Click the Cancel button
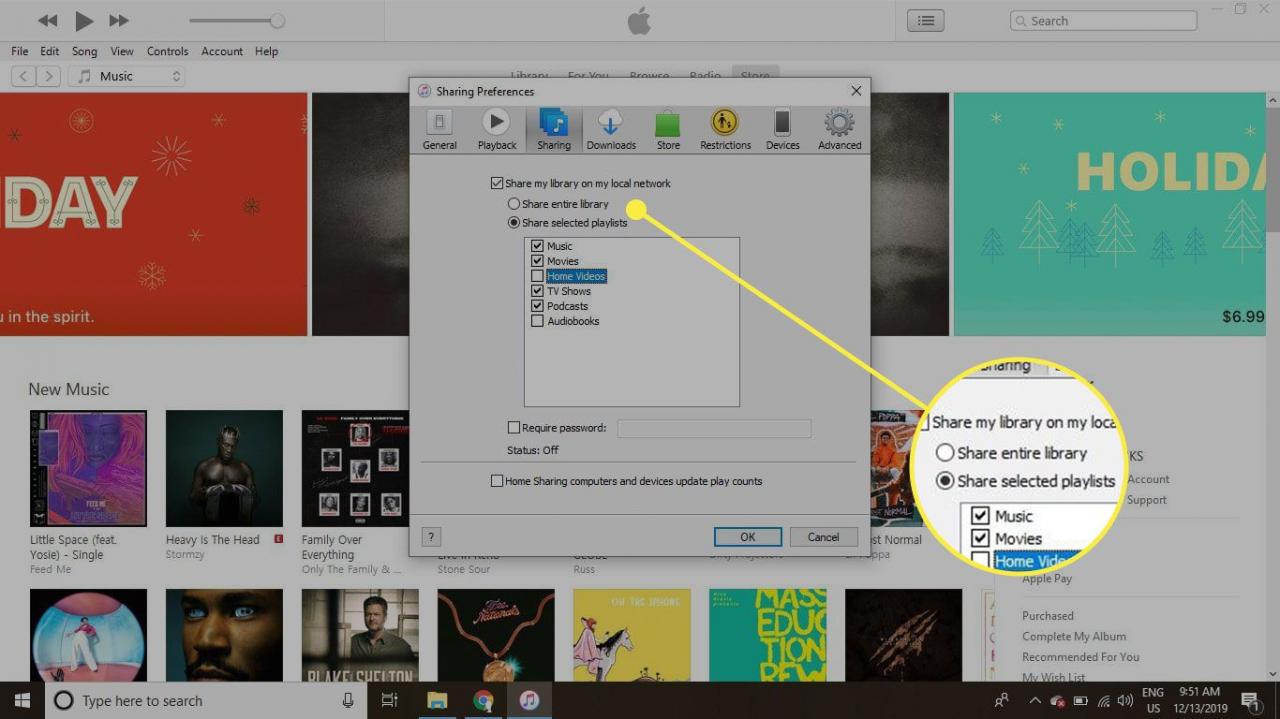The height and width of the screenshot is (719, 1280). click(824, 537)
